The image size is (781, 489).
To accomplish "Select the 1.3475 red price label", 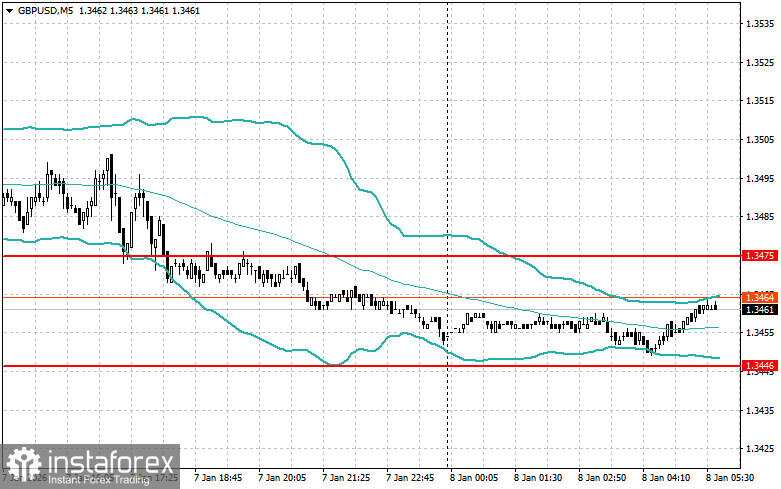I will (x=760, y=255).
